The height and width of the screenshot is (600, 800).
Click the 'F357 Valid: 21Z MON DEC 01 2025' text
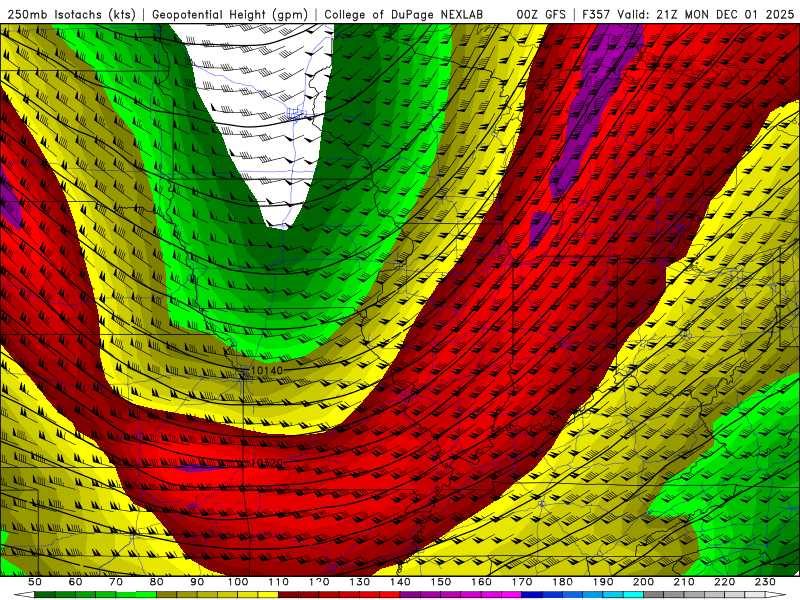(688, 14)
